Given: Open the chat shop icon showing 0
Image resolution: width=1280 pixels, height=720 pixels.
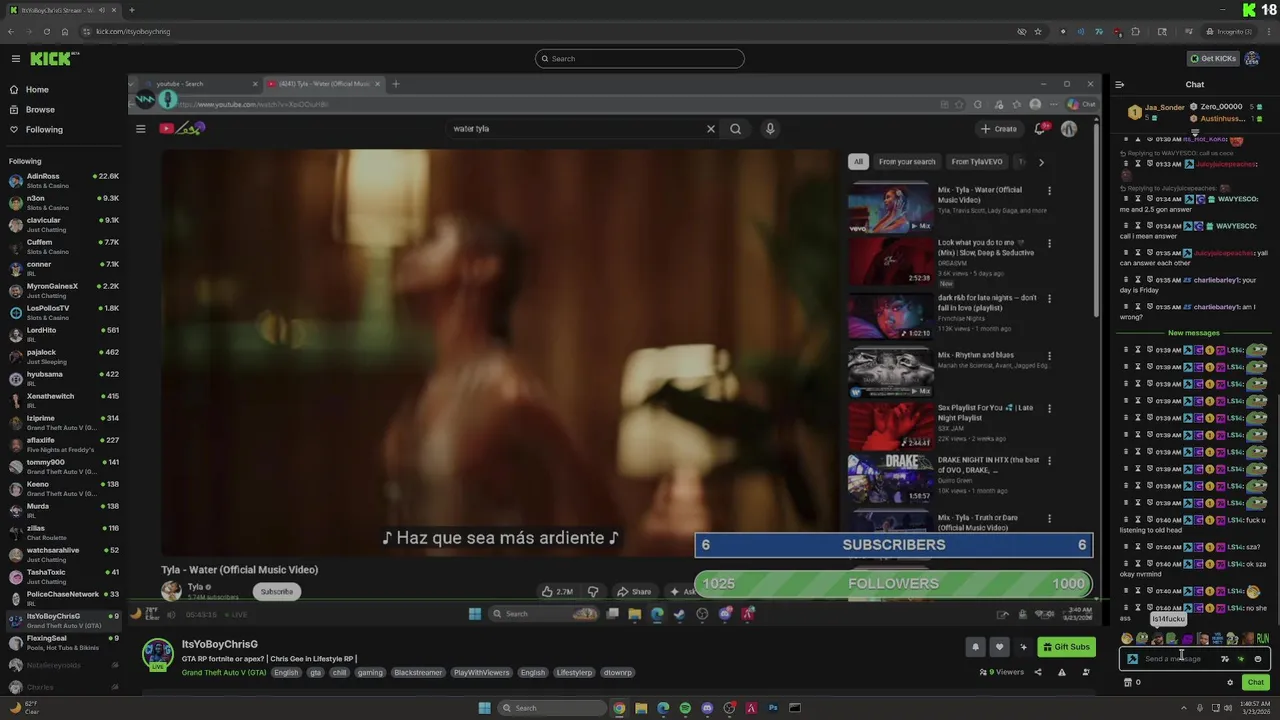Looking at the screenshot, I should click(1133, 682).
